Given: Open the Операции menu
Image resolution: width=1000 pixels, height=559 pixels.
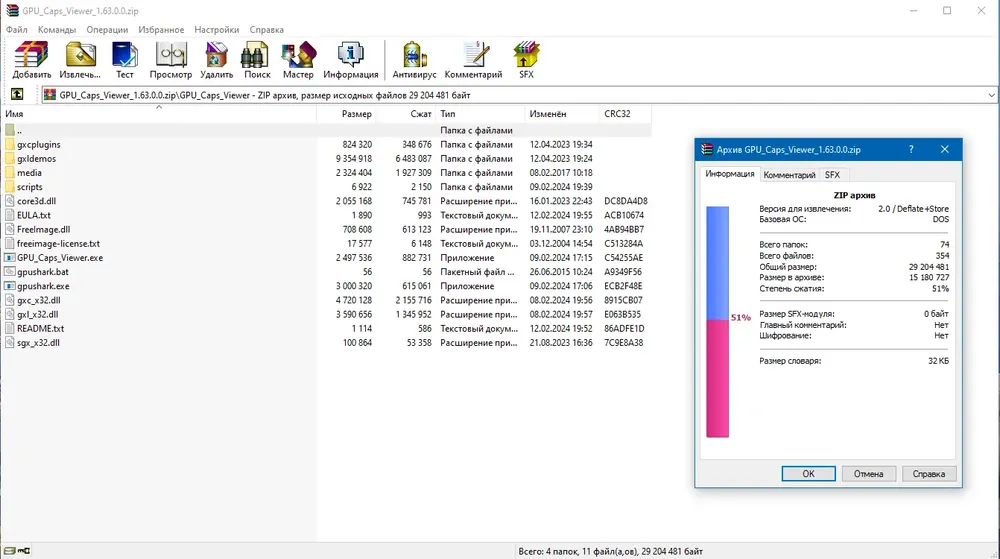Looking at the screenshot, I should [x=107, y=29].
